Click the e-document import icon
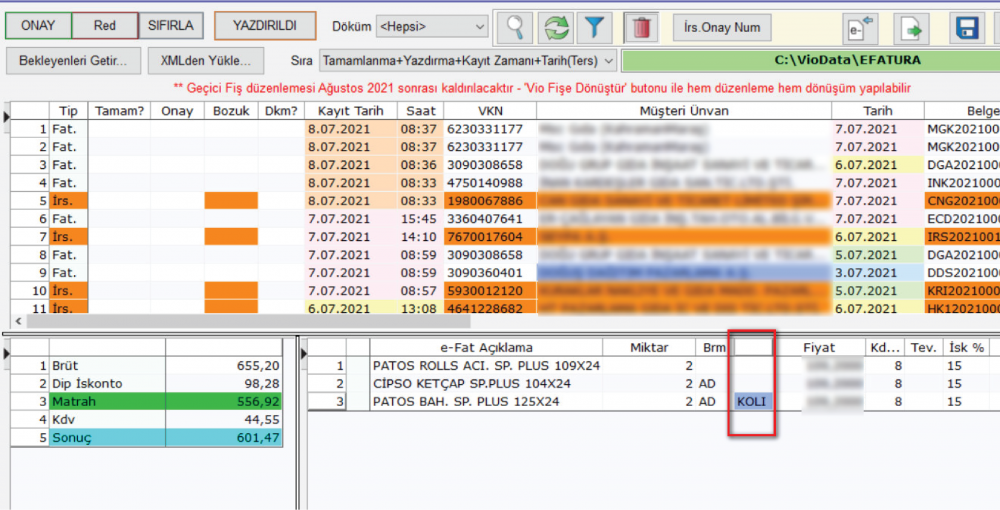 click(x=859, y=27)
